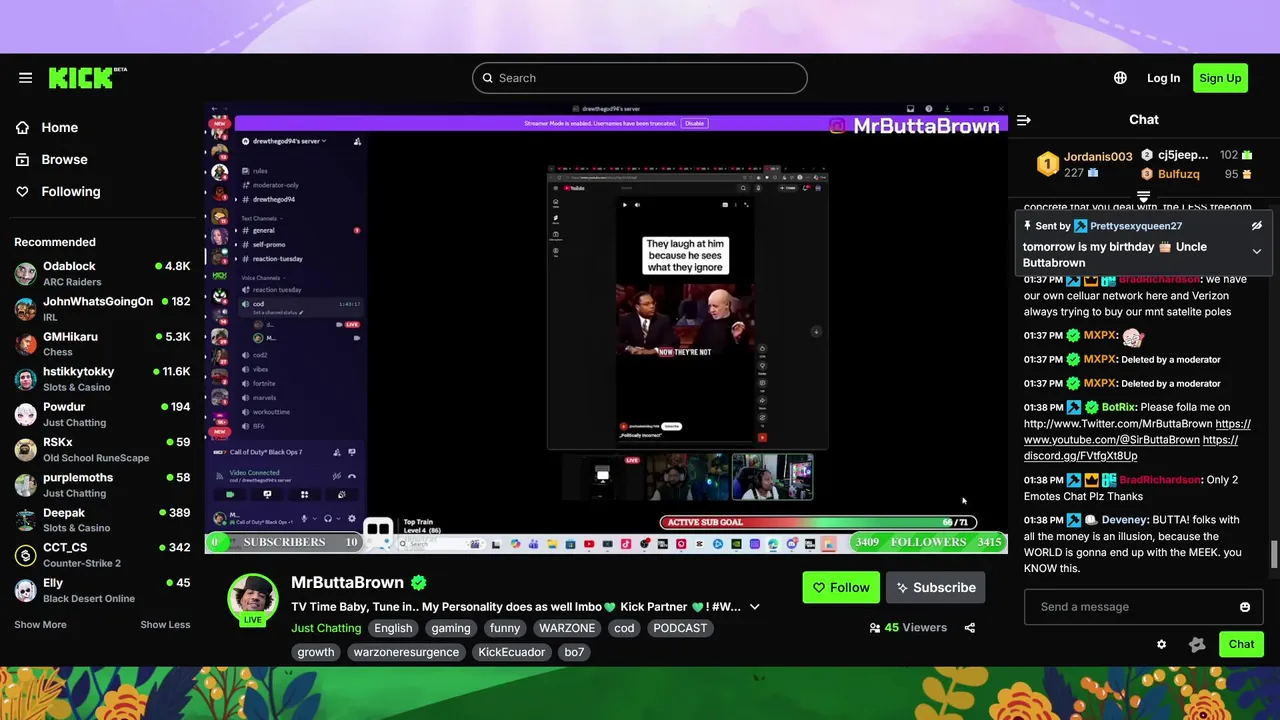
Task: Click Show Less under Recommended
Action: coord(165,625)
